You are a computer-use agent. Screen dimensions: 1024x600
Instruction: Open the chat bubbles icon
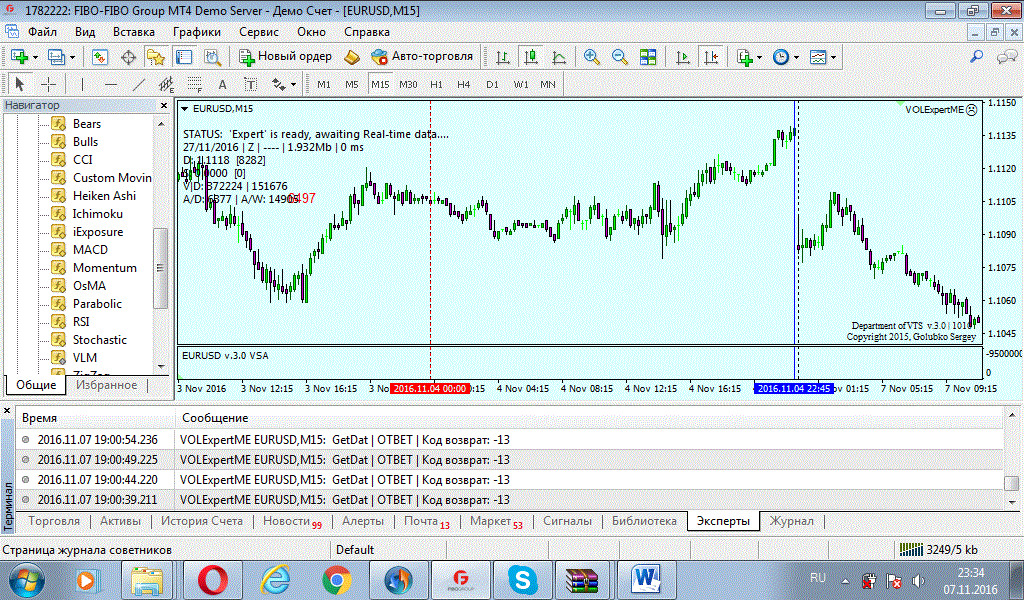tap(1006, 57)
